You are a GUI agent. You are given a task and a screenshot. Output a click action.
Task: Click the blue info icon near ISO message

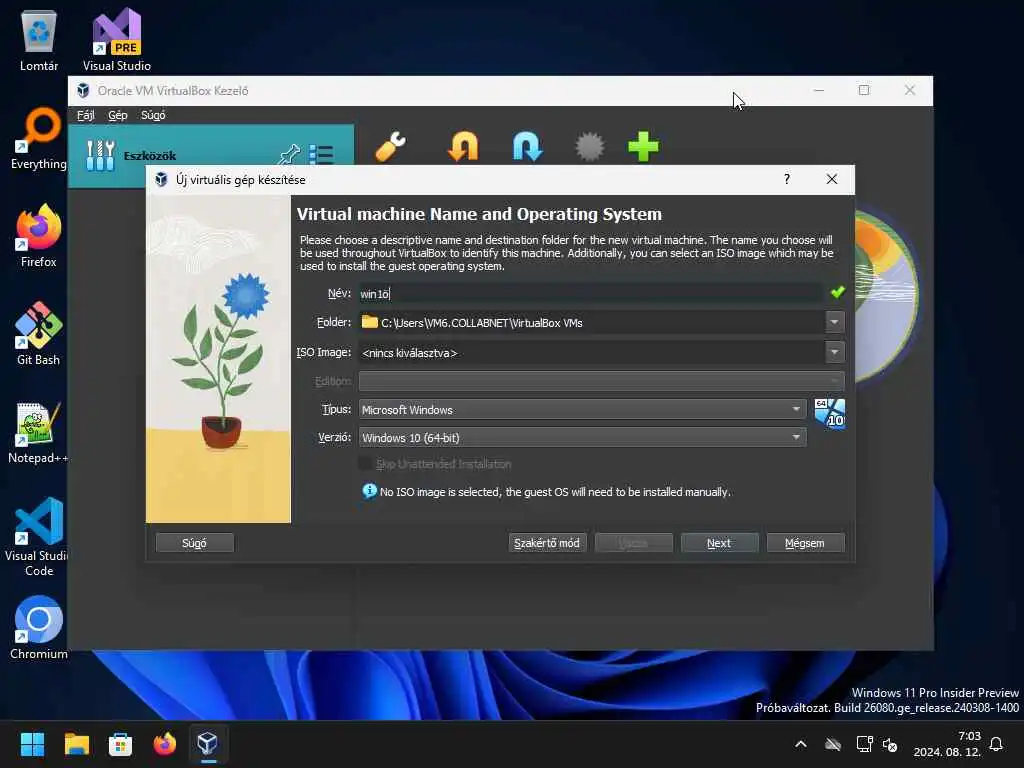[369, 491]
